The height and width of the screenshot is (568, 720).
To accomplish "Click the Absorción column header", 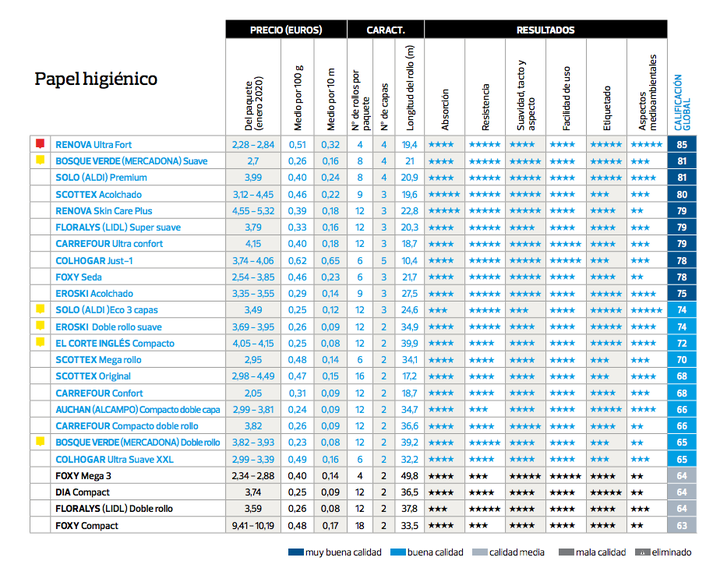I will (x=444, y=109).
